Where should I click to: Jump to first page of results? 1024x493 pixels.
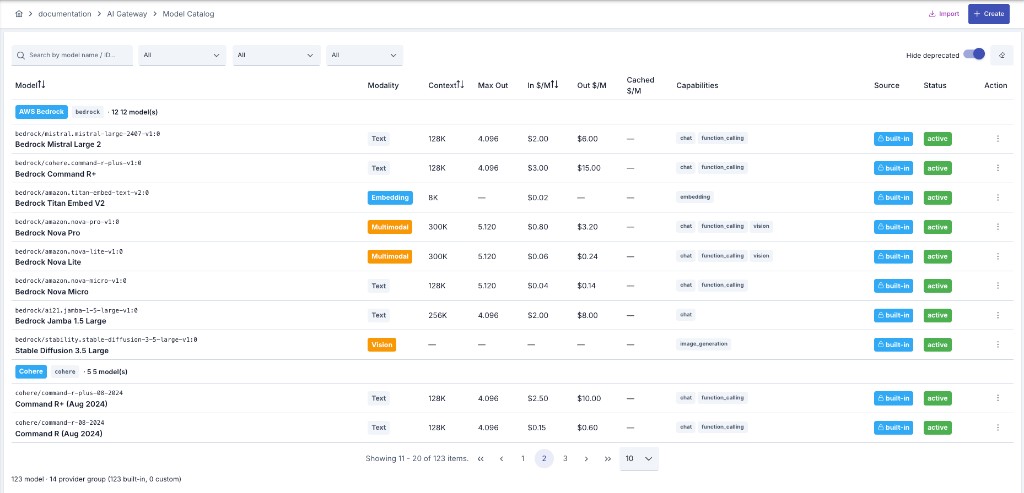(481, 458)
